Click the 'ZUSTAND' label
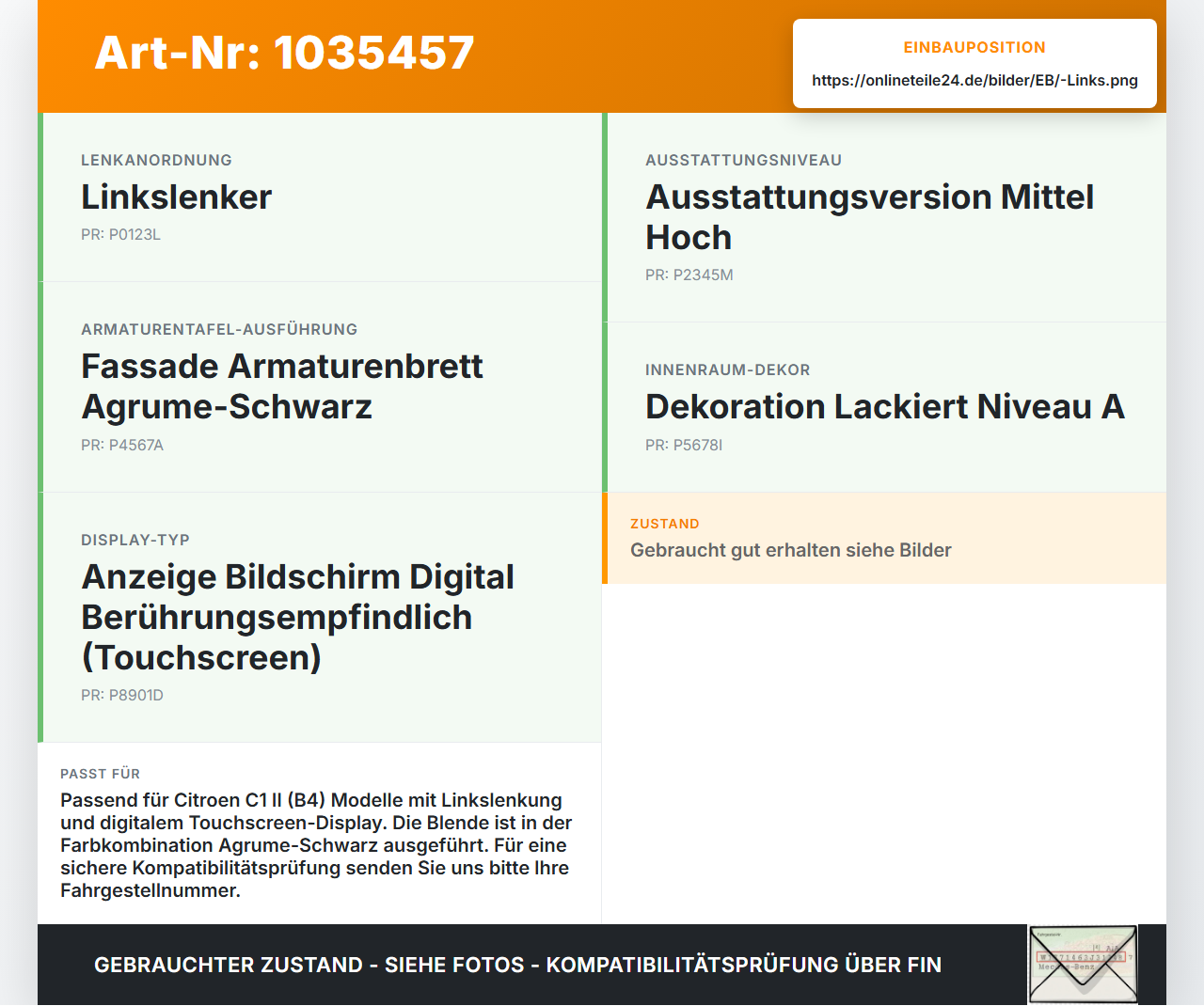1204x1006 pixels. pos(665,524)
